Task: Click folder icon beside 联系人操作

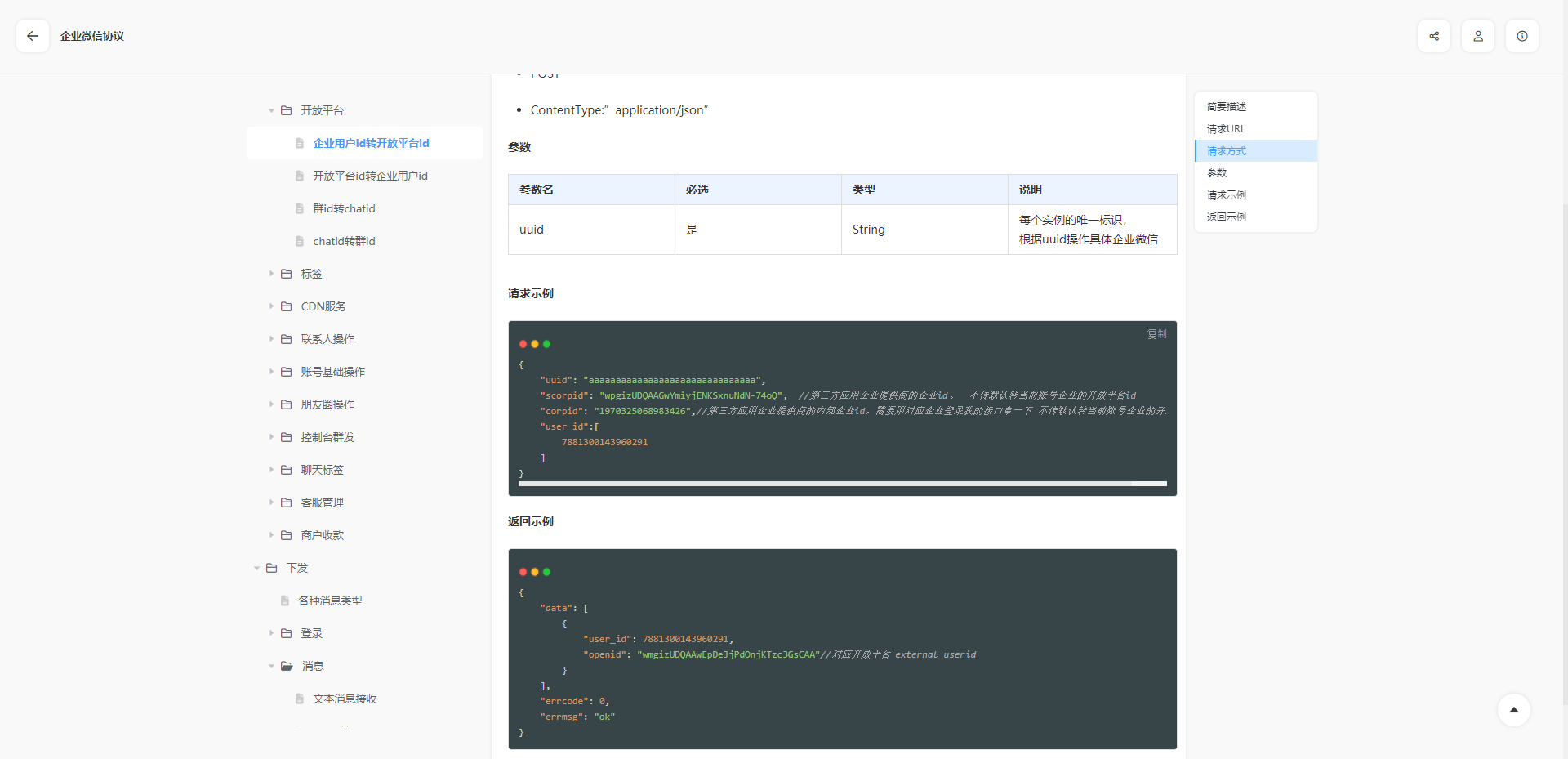Action: click(287, 339)
